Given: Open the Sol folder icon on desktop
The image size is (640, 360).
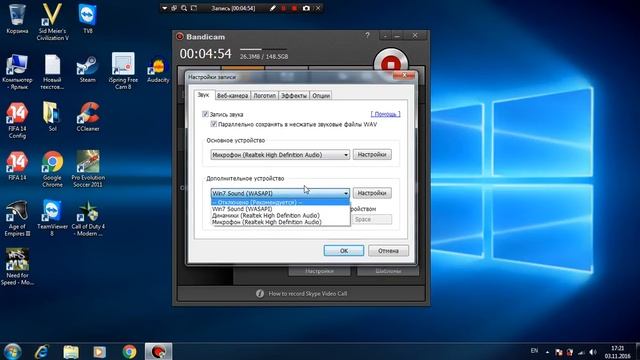Looking at the screenshot, I should [52, 117].
